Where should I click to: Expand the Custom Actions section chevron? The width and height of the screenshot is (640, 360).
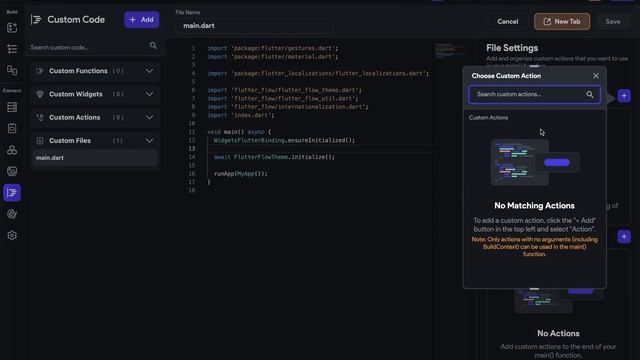pos(149,118)
